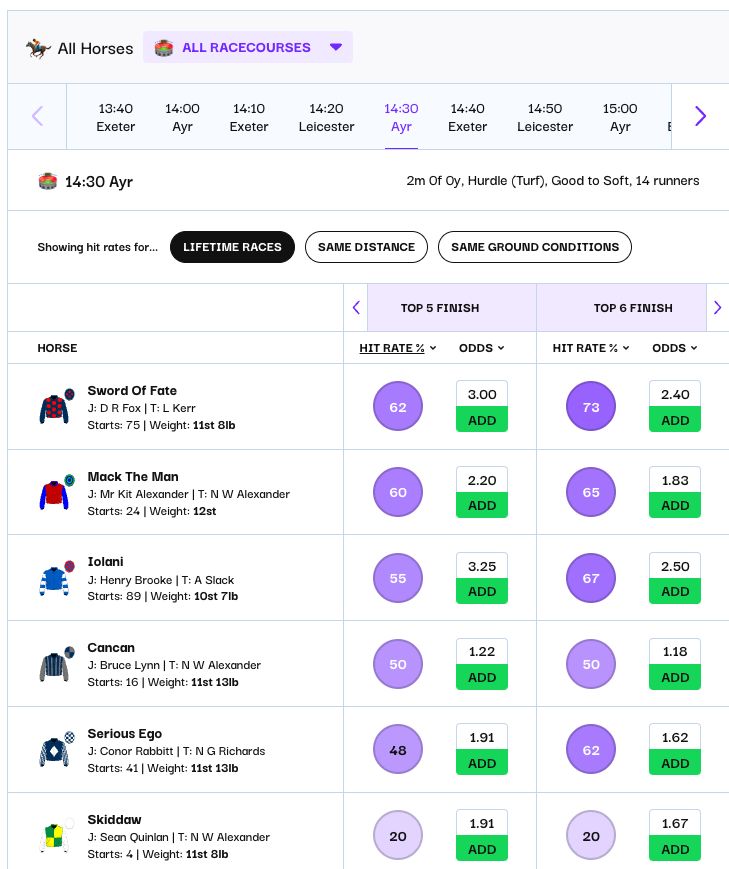Sort by Top 6 Finish odds
This screenshot has height=869, width=729.
point(674,348)
